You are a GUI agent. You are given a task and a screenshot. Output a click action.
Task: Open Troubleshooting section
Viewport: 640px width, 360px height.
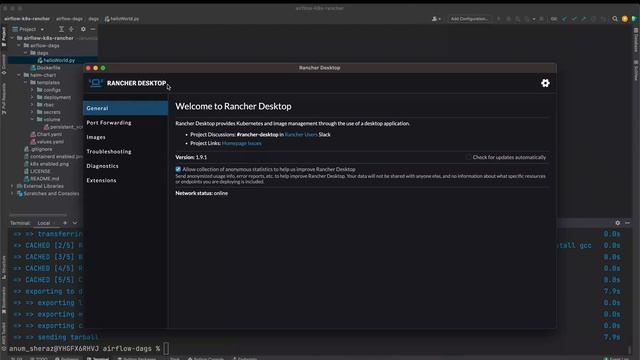point(125,151)
